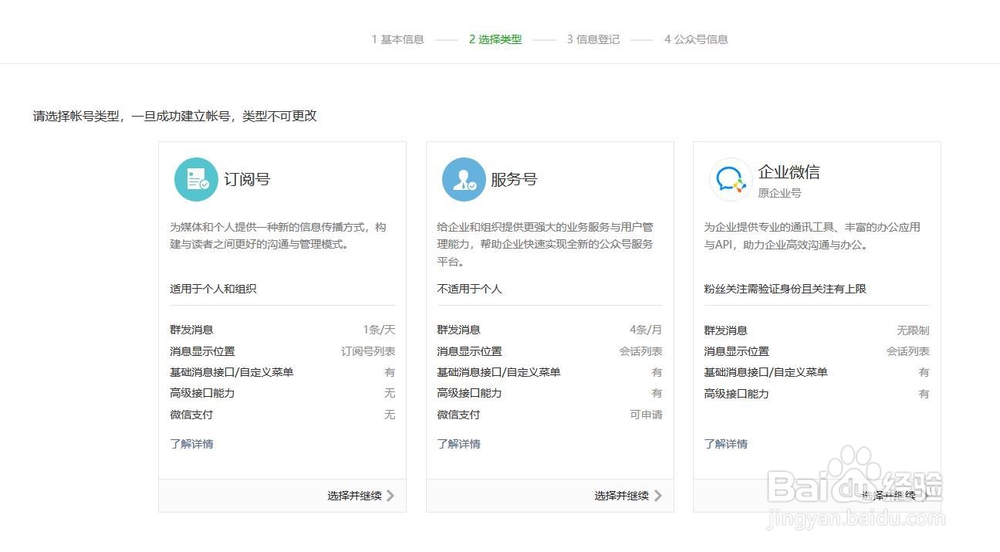Click arrow beside 服务号 选择并继续
Screen dimensions: 1000x552
[x=658, y=495]
